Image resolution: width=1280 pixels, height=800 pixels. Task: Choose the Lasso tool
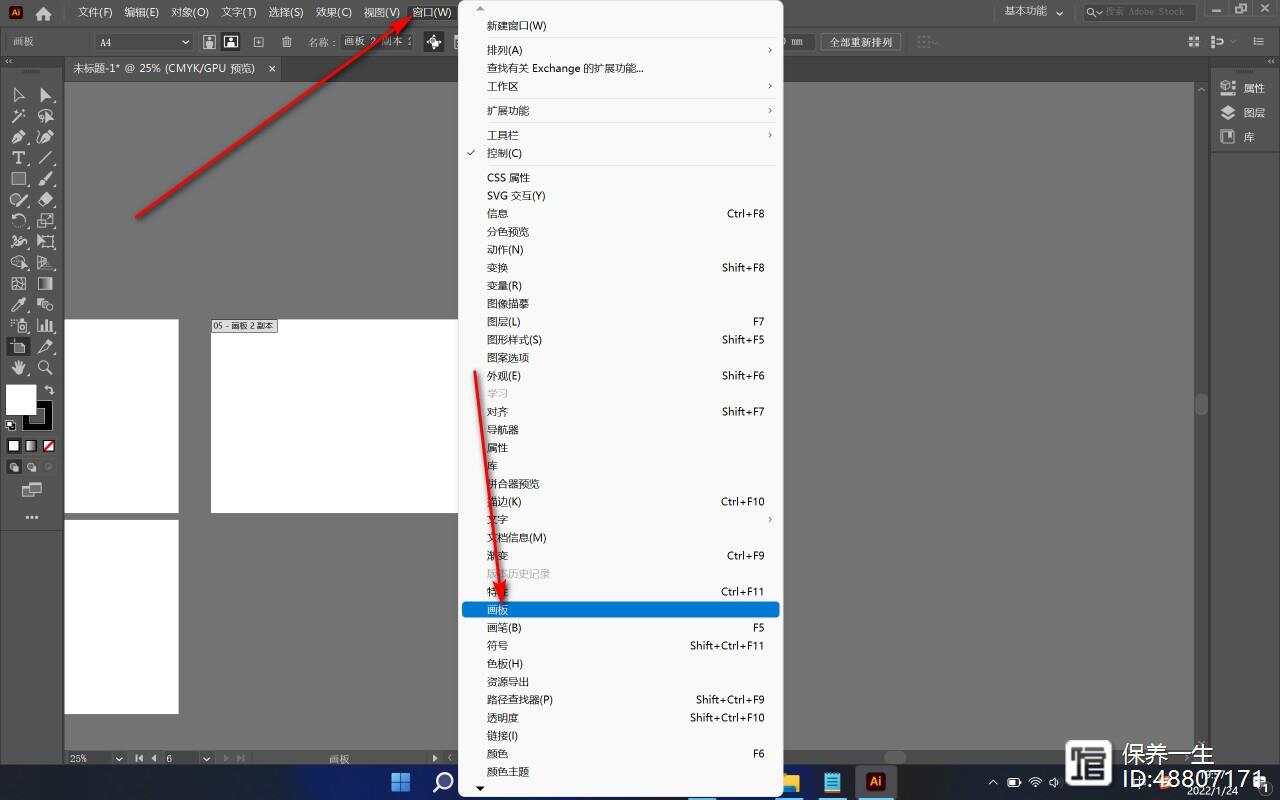[46, 116]
